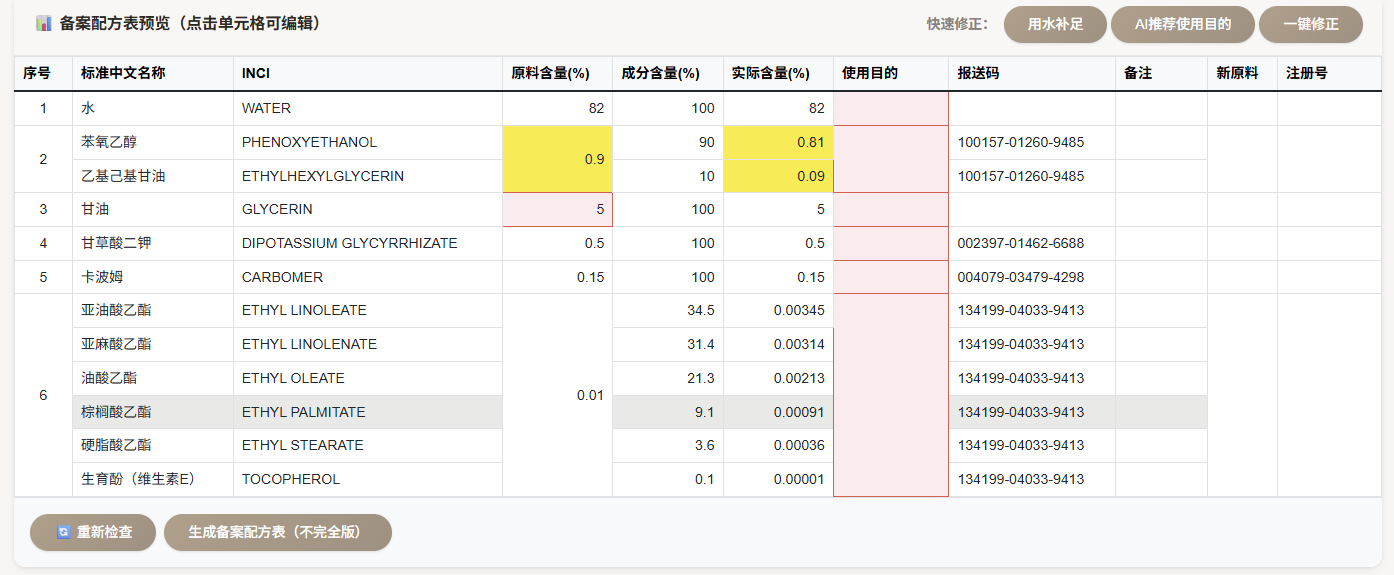Select the 成分含量(%) column header
Viewport: 1394px width, 575px height.
[668, 74]
